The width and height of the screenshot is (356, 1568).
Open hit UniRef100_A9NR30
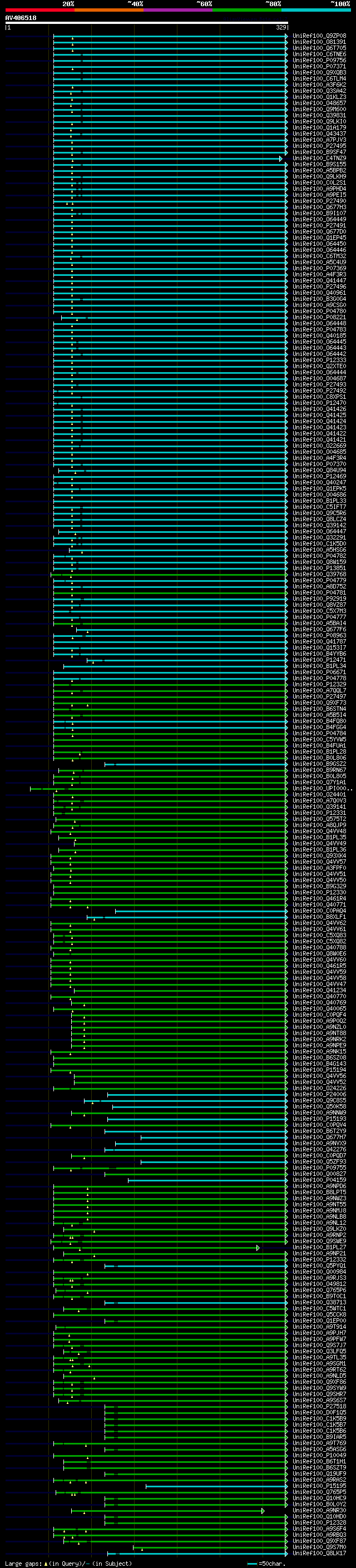(319, 1510)
